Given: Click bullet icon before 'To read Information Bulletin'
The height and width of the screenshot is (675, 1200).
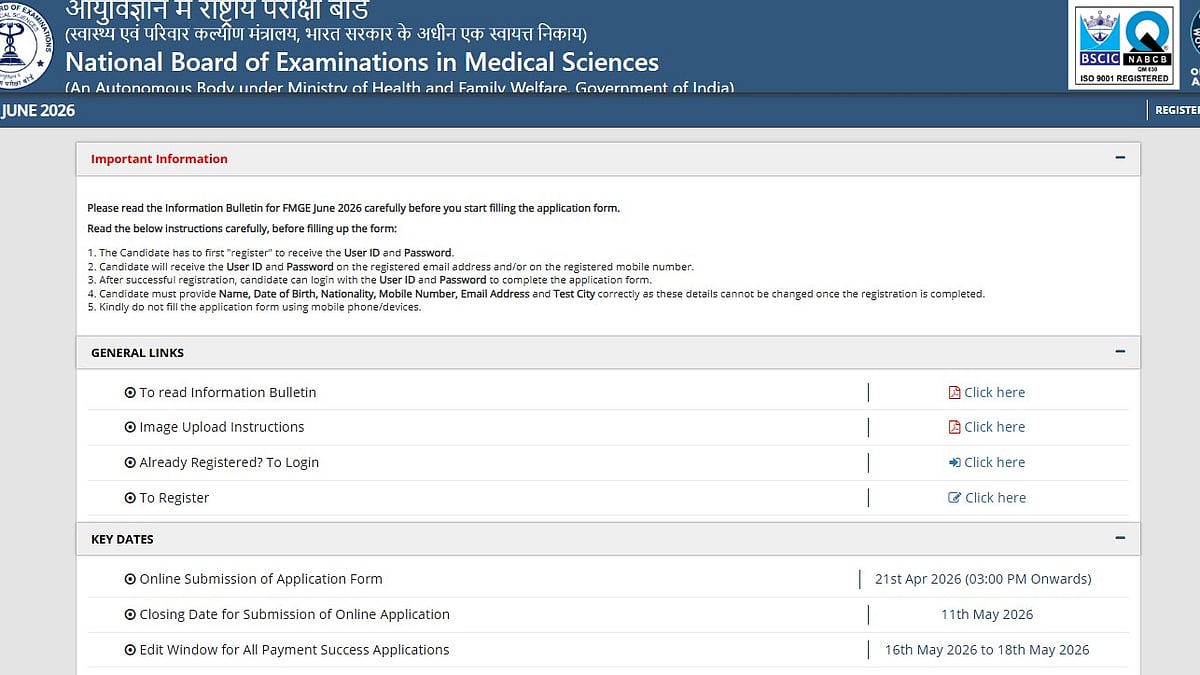Looking at the screenshot, I should (x=130, y=393).
